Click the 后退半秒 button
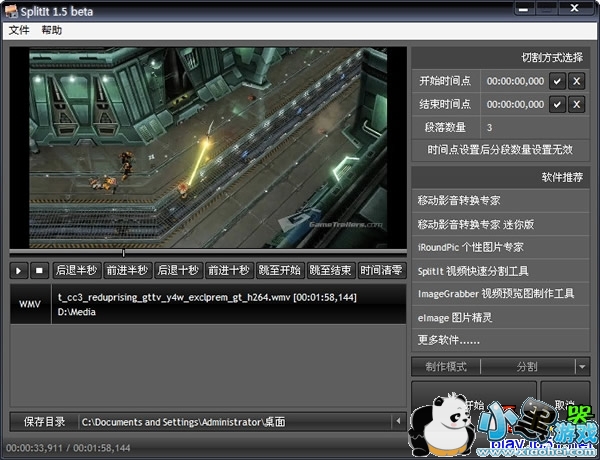The height and width of the screenshot is (460, 600). point(77,271)
